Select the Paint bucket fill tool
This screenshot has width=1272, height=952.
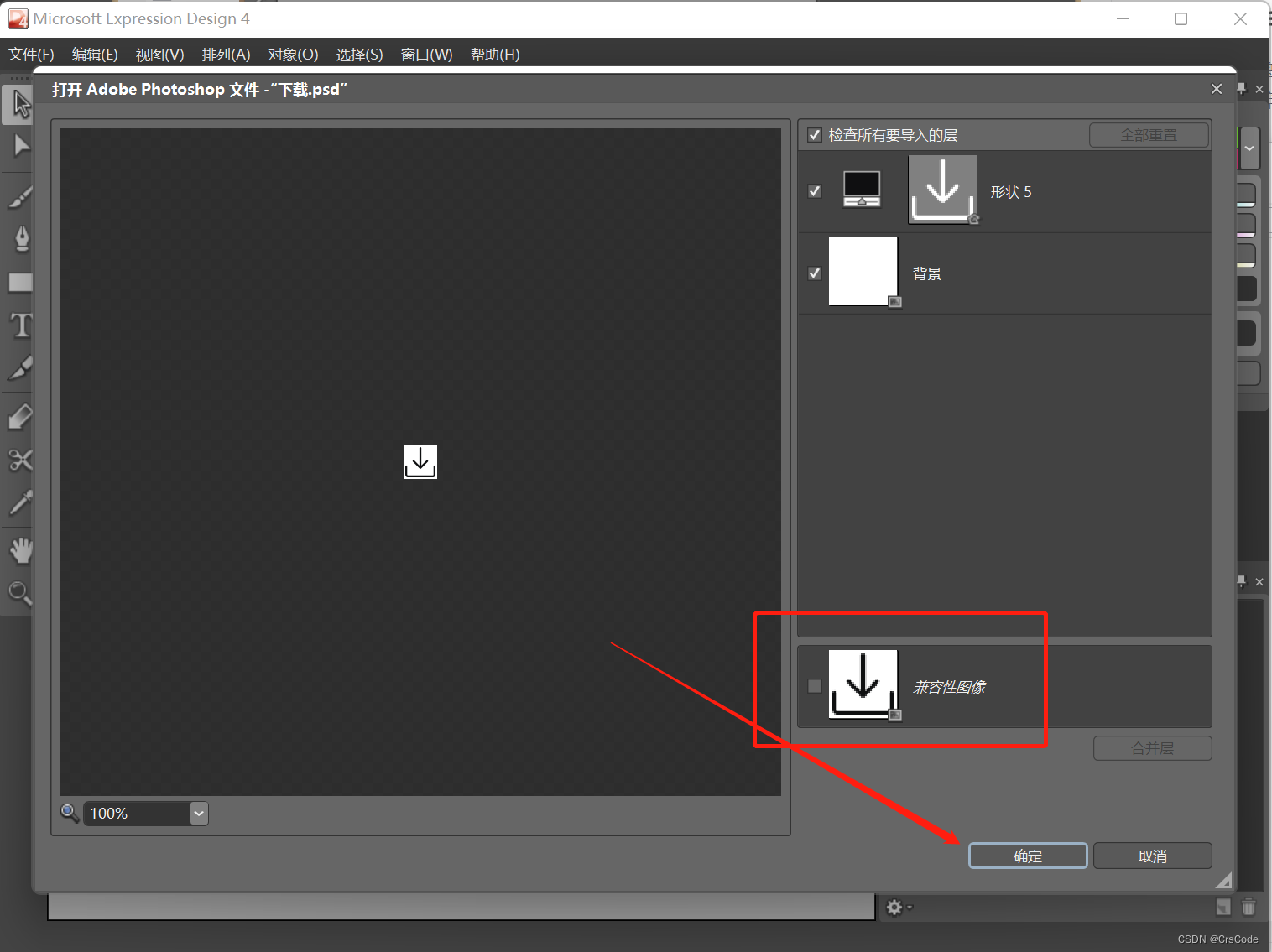(20, 416)
